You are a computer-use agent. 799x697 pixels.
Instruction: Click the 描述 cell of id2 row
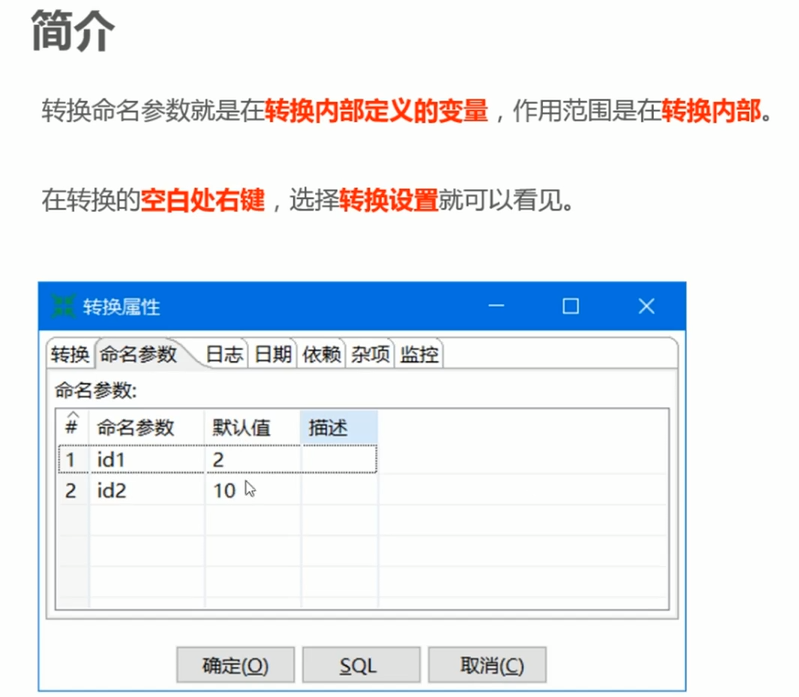click(x=339, y=490)
